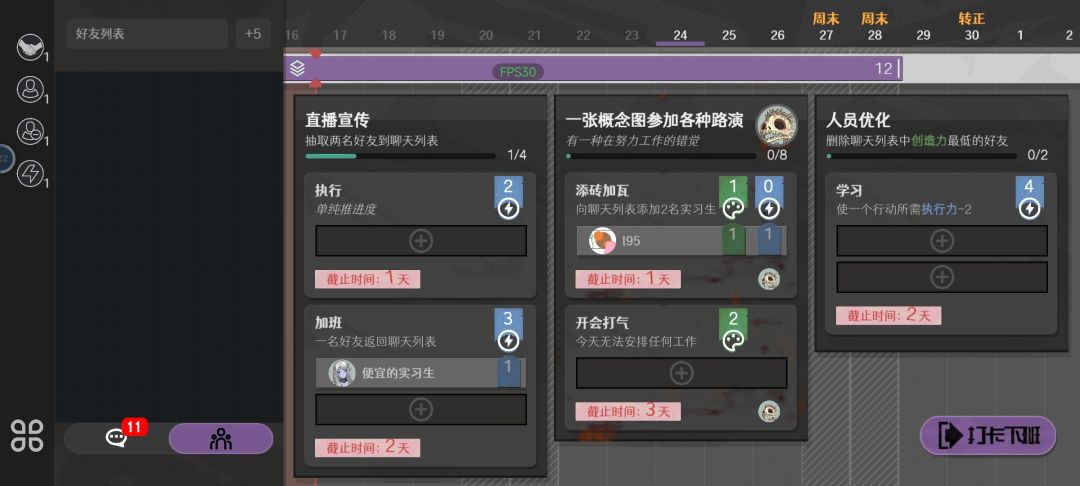The width and height of the screenshot is (1080, 486).
Task: Add a friend to second 学习 slot
Action: 942,277
